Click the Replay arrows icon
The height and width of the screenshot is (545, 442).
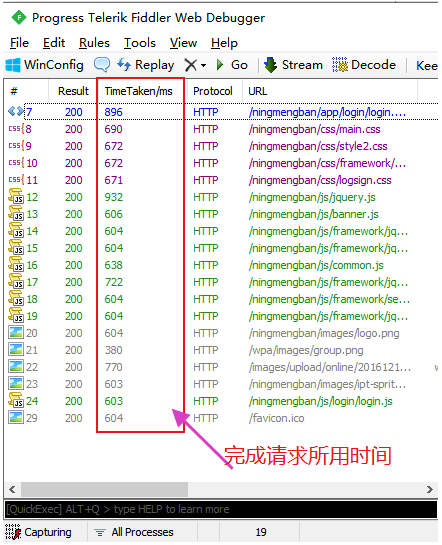point(124,64)
